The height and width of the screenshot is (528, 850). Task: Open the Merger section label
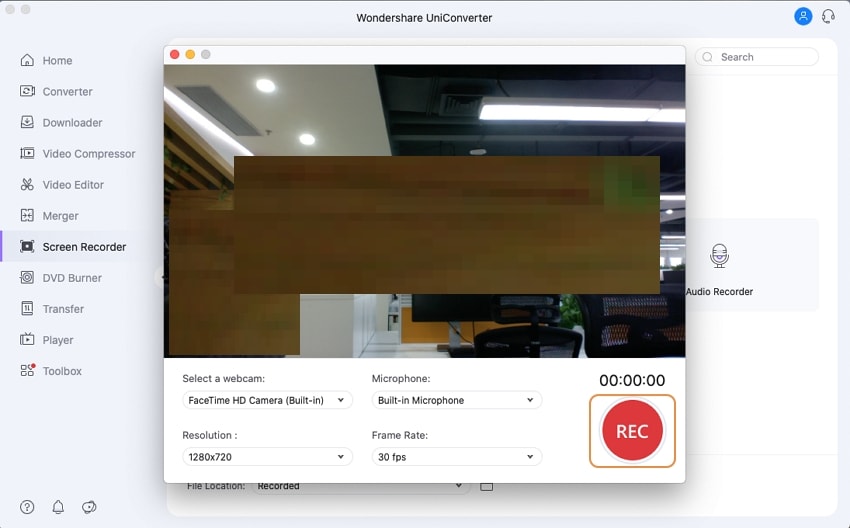[x=61, y=216]
